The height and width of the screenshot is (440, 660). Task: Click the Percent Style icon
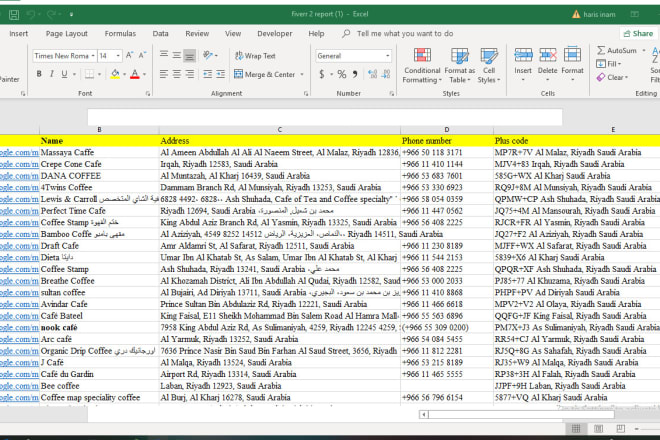(342, 75)
